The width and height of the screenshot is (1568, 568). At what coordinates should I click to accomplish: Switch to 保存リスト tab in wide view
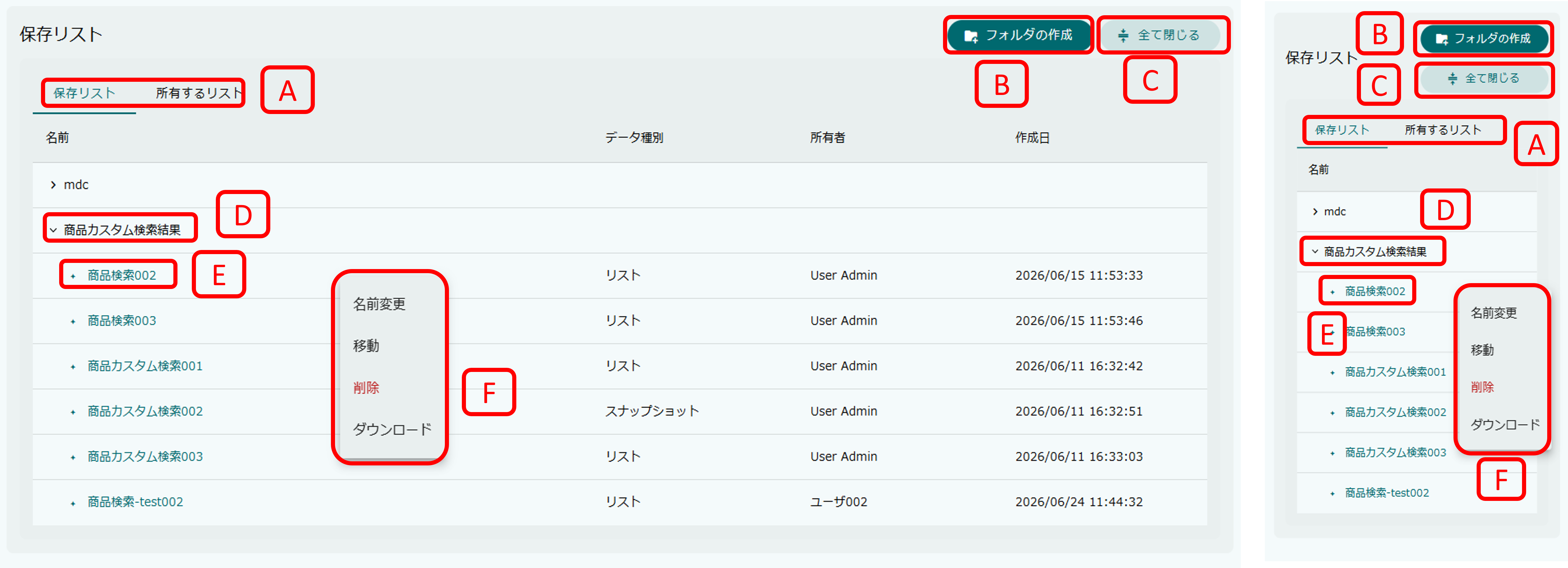pos(84,93)
